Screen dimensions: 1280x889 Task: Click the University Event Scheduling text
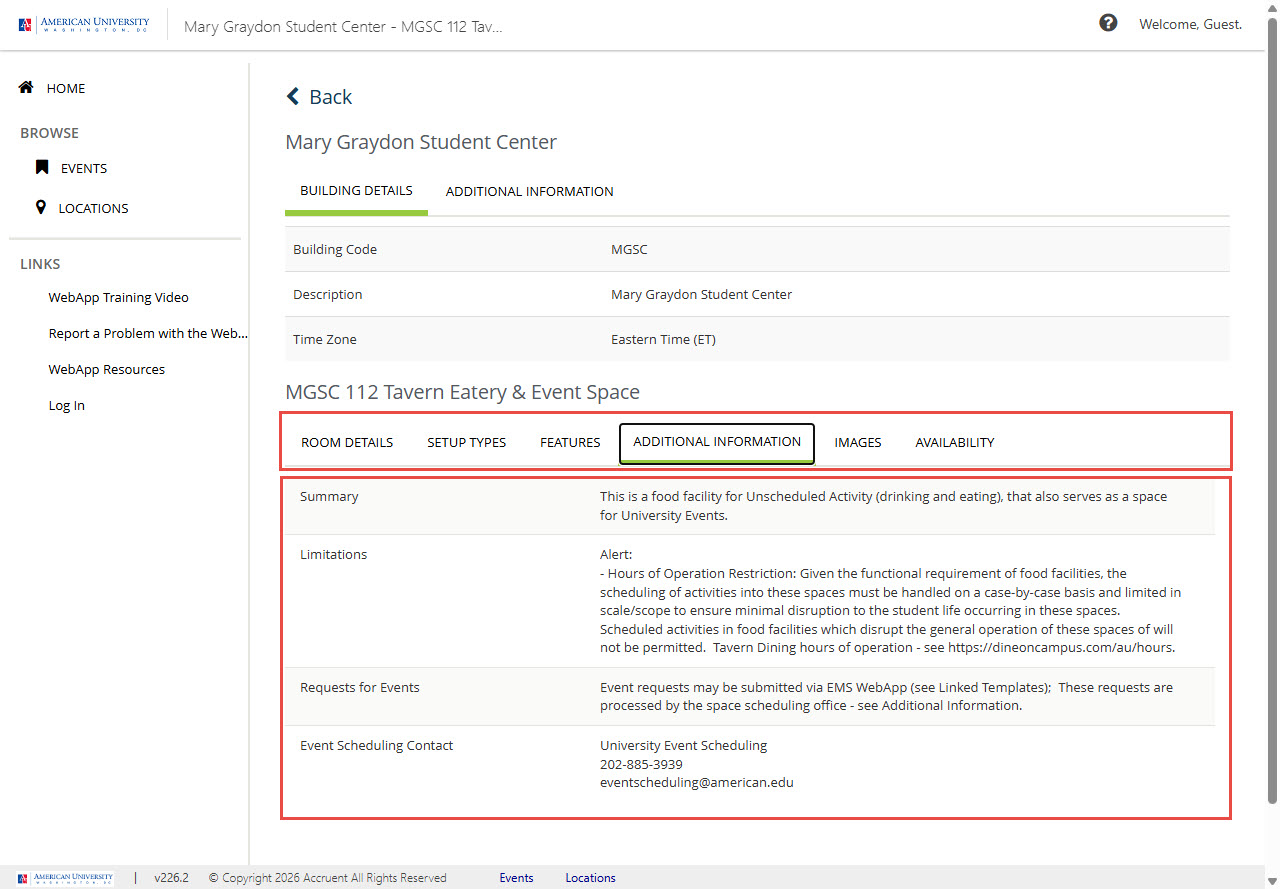(x=684, y=745)
